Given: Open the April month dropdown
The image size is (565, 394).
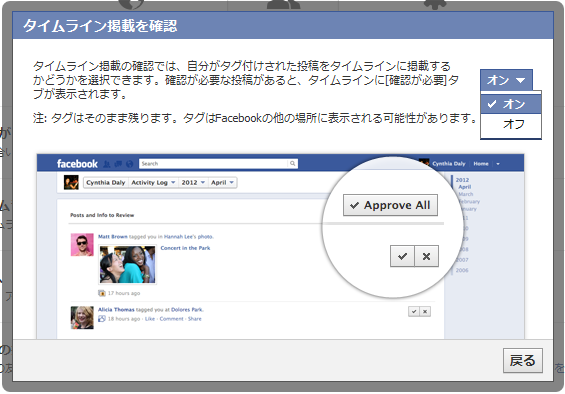Looking at the screenshot, I should pos(222,182).
